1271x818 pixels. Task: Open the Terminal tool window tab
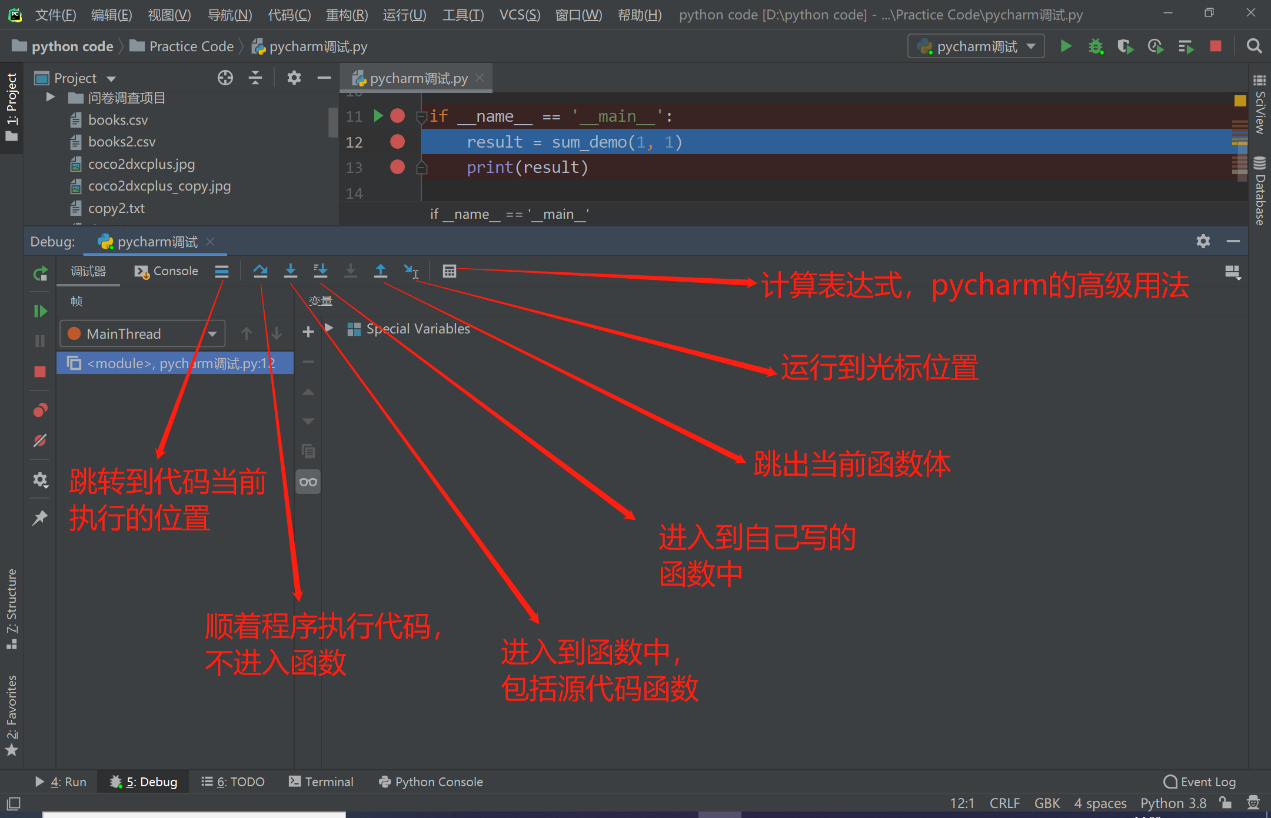pos(321,782)
